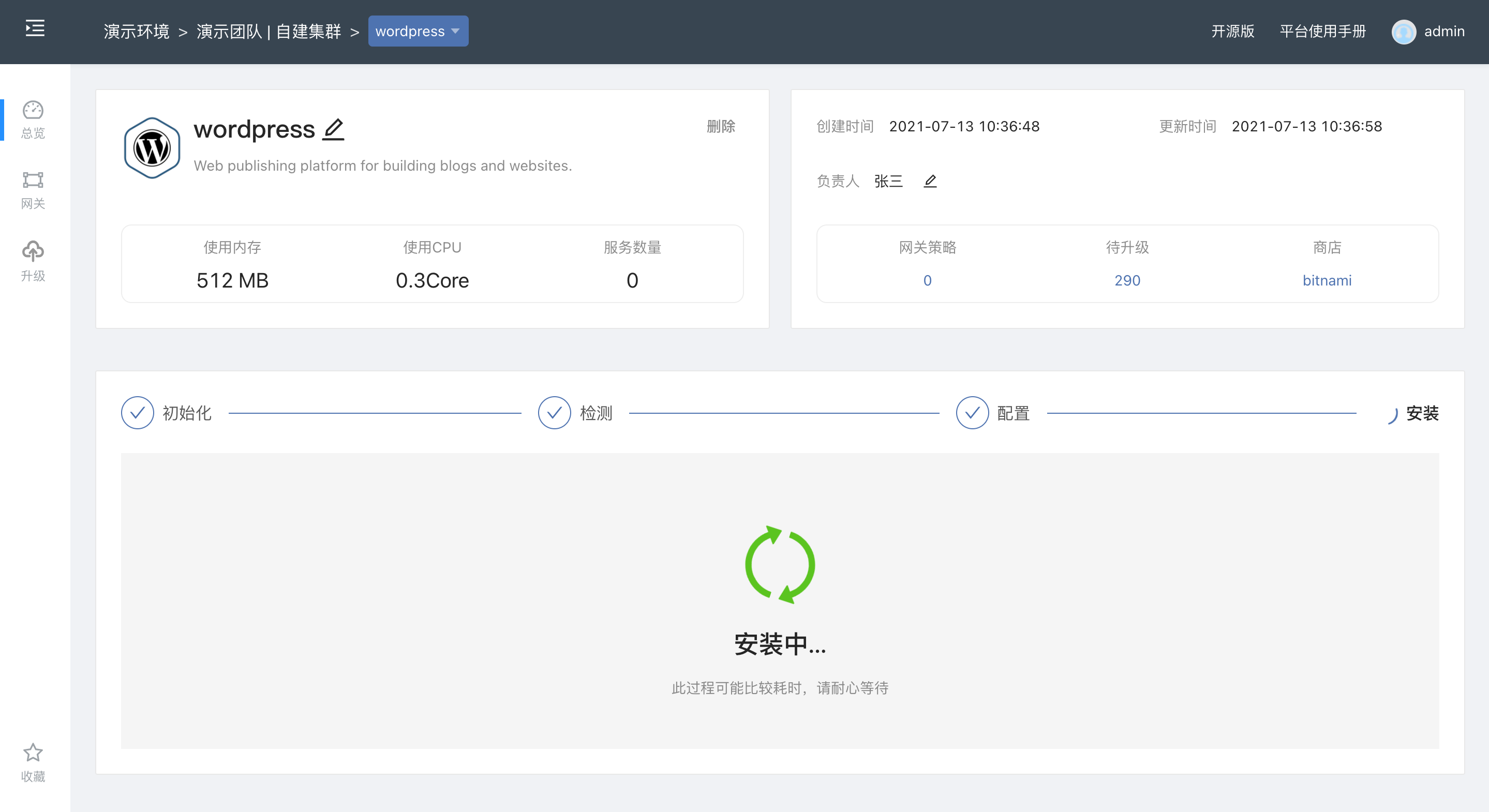Click the 收藏 star favorite icon
This screenshot has height=812, width=1489.
[33, 753]
